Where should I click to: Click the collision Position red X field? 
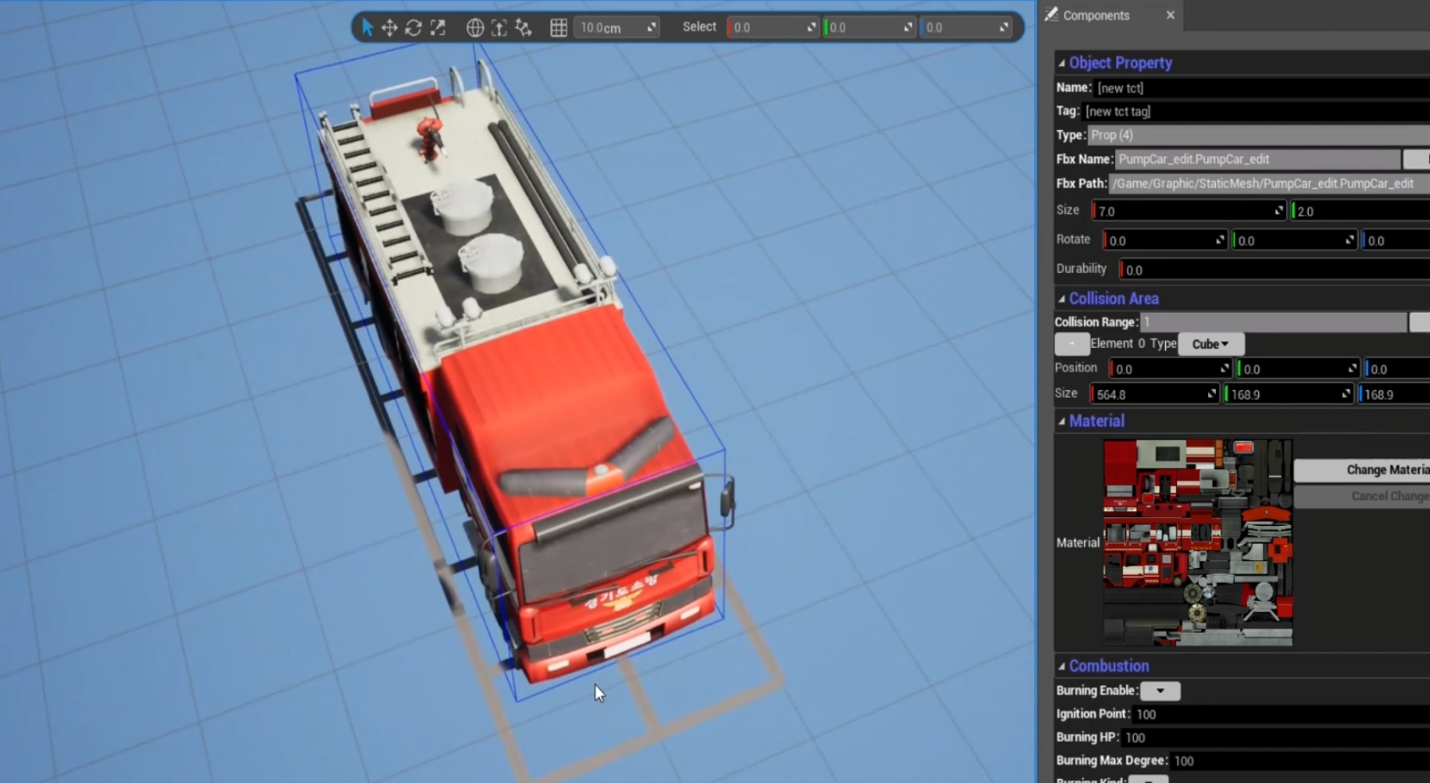click(1170, 369)
